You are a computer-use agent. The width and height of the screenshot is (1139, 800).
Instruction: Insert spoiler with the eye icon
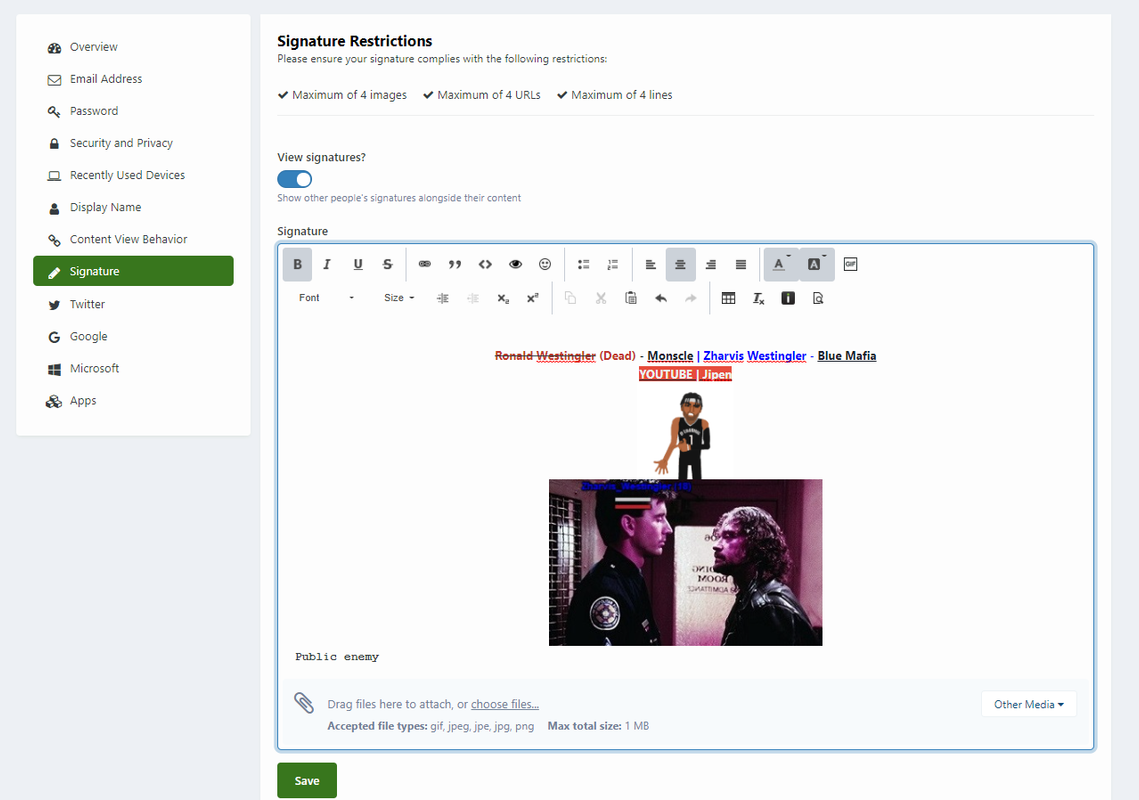[x=515, y=264]
